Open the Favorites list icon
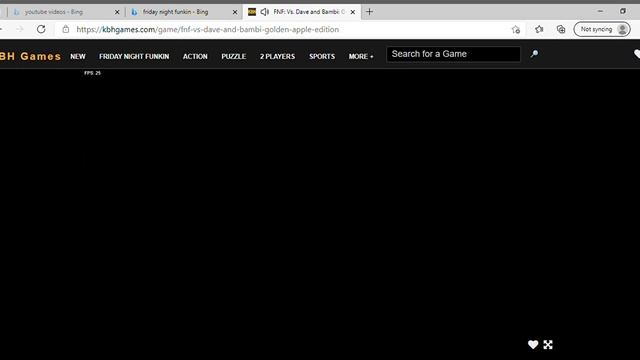Screen dimensions: 640x360 pos(539,29)
